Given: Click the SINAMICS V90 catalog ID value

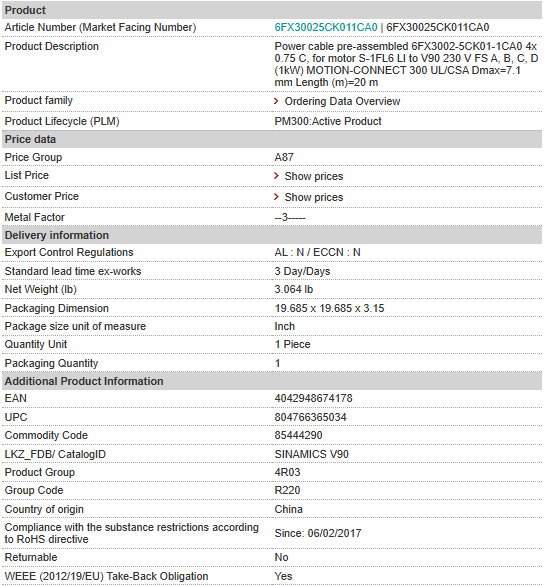Looking at the screenshot, I should coord(311,454).
